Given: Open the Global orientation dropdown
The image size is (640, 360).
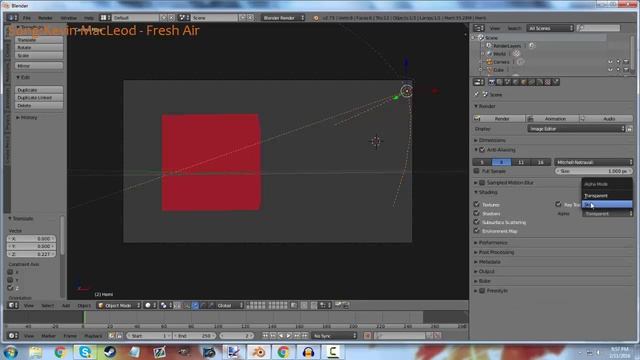Looking at the screenshot, I should point(230,305).
